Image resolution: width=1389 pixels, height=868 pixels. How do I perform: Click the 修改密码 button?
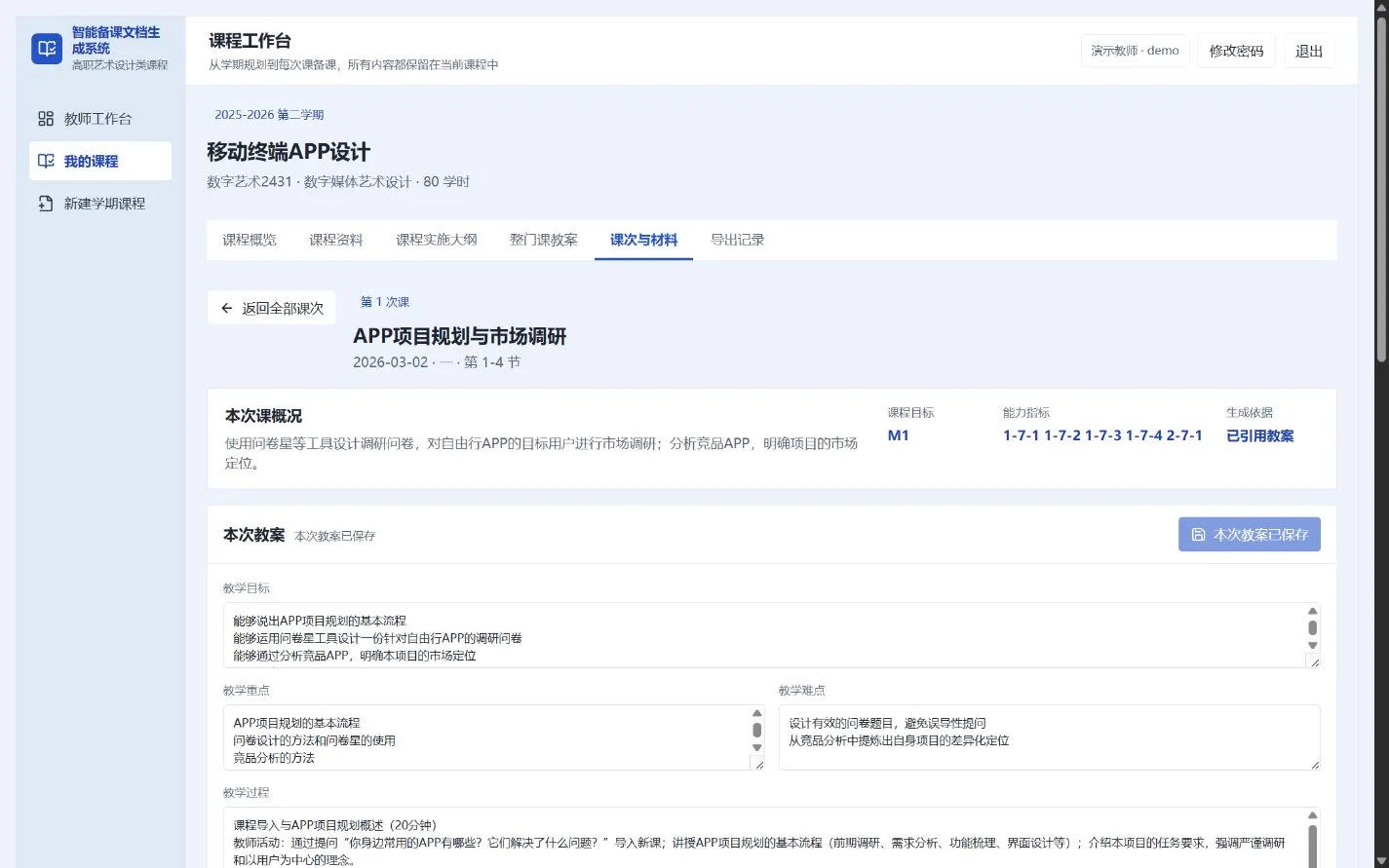(x=1236, y=51)
